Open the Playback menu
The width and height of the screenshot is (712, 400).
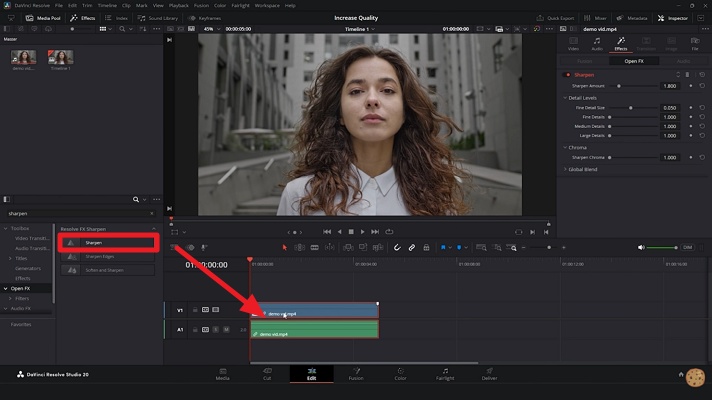tap(178, 5)
